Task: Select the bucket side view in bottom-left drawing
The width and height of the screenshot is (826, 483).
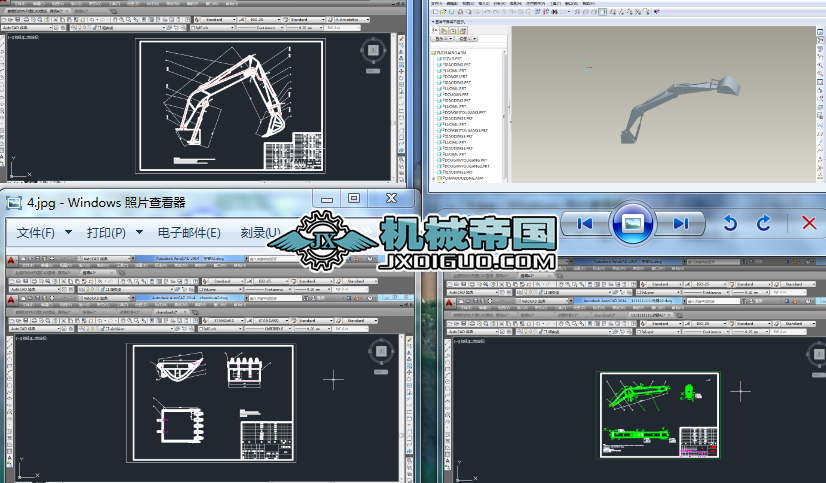Action: pyautogui.click(x=179, y=366)
